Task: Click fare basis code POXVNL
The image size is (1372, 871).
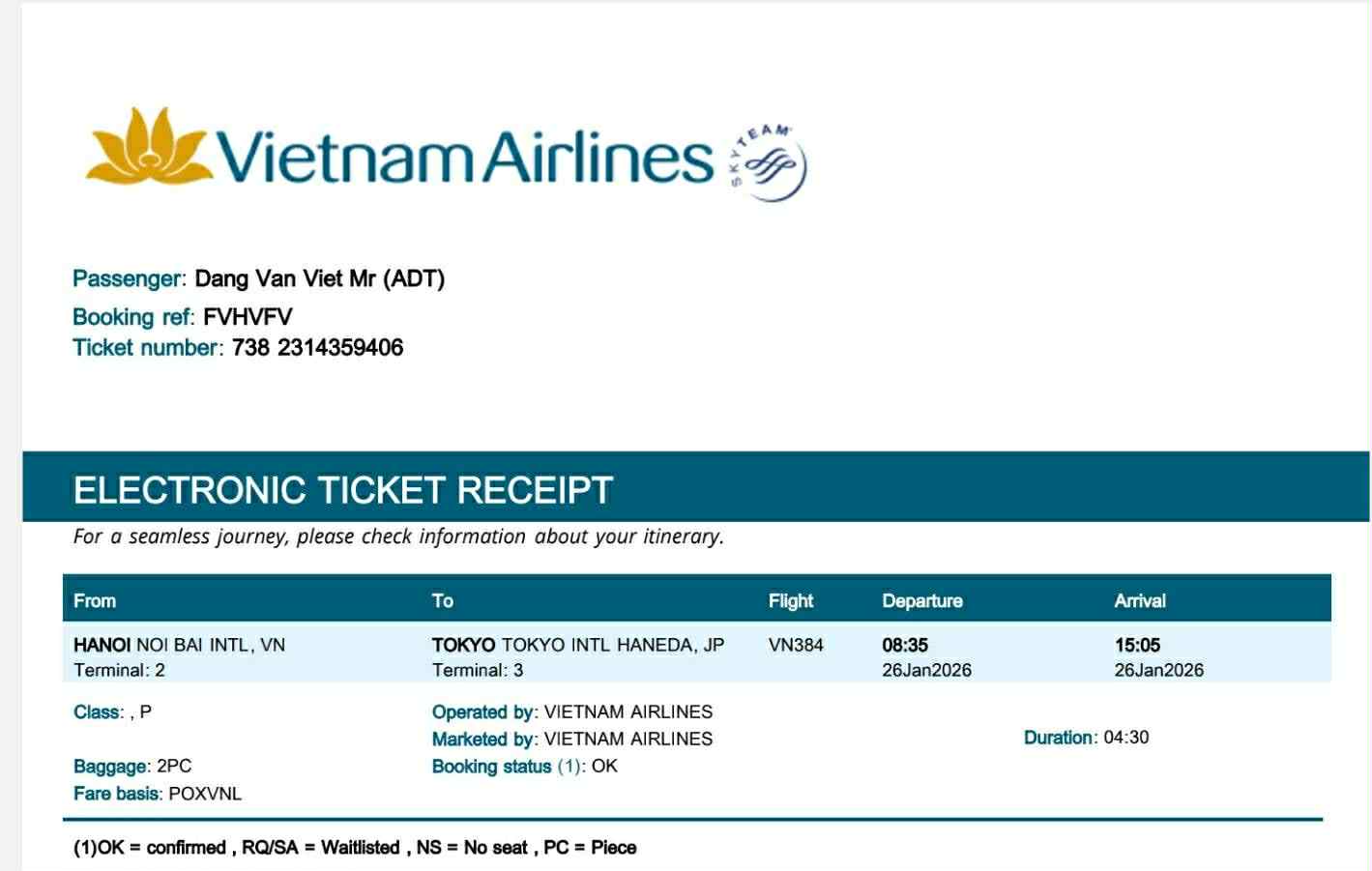Action: tap(205, 794)
